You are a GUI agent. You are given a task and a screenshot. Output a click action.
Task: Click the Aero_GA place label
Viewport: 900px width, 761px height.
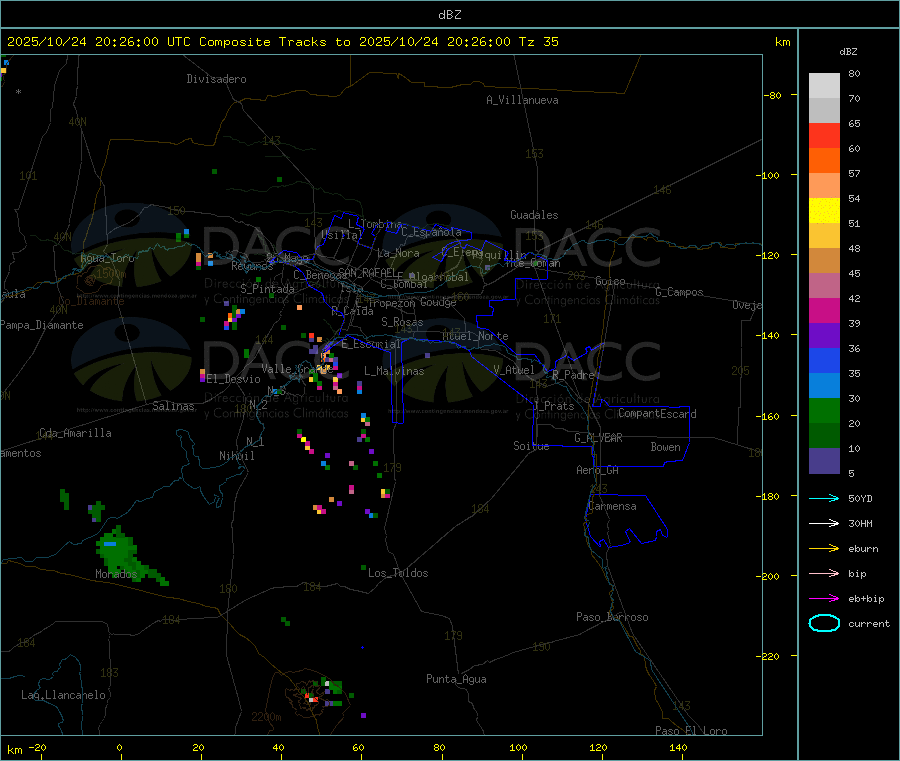click(x=598, y=470)
